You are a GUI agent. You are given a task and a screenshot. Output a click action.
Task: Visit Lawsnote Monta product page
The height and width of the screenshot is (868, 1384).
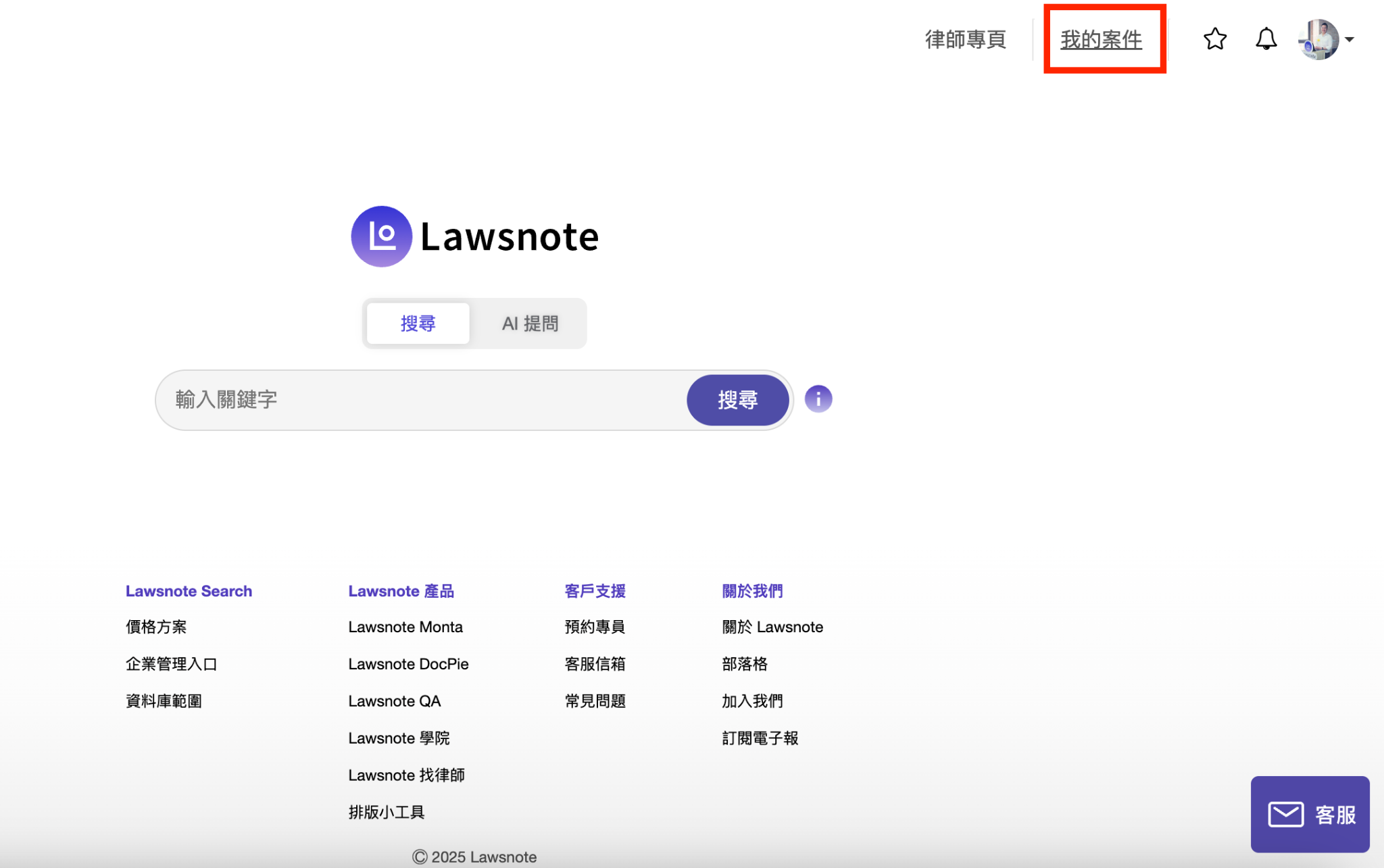click(x=405, y=626)
